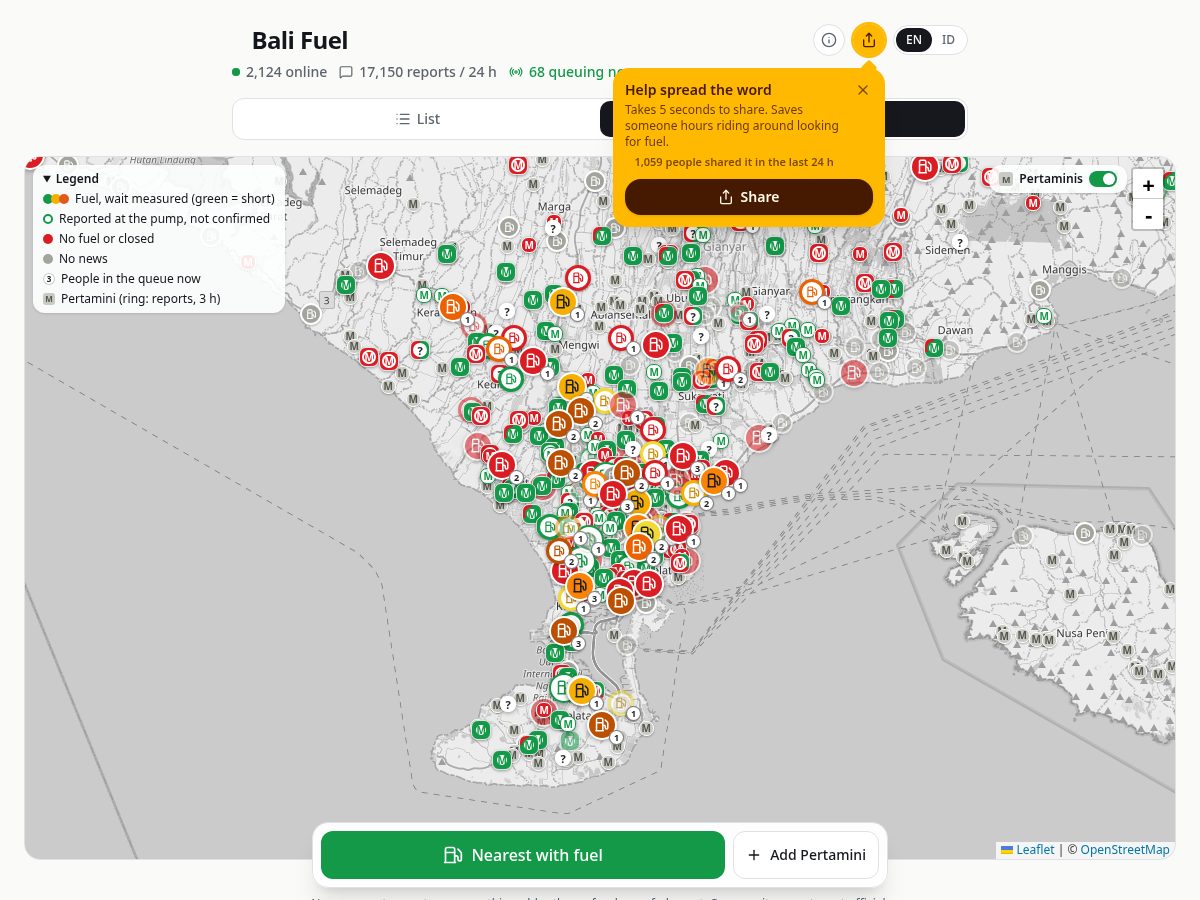Zoom in the map with the plus button
This screenshot has height=900, width=1200.
[x=1148, y=185]
